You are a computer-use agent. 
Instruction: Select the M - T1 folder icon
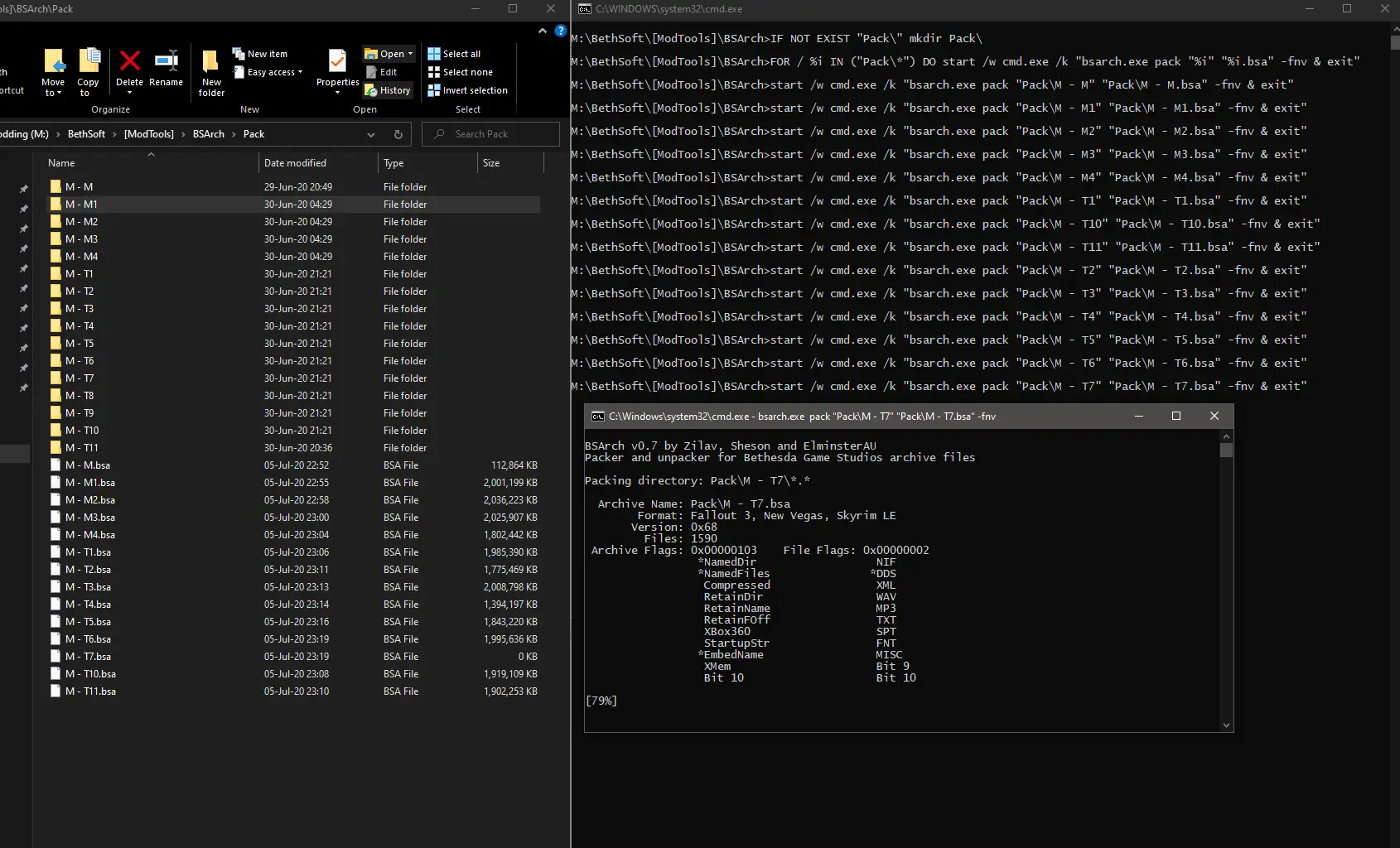(x=56, y=274)
